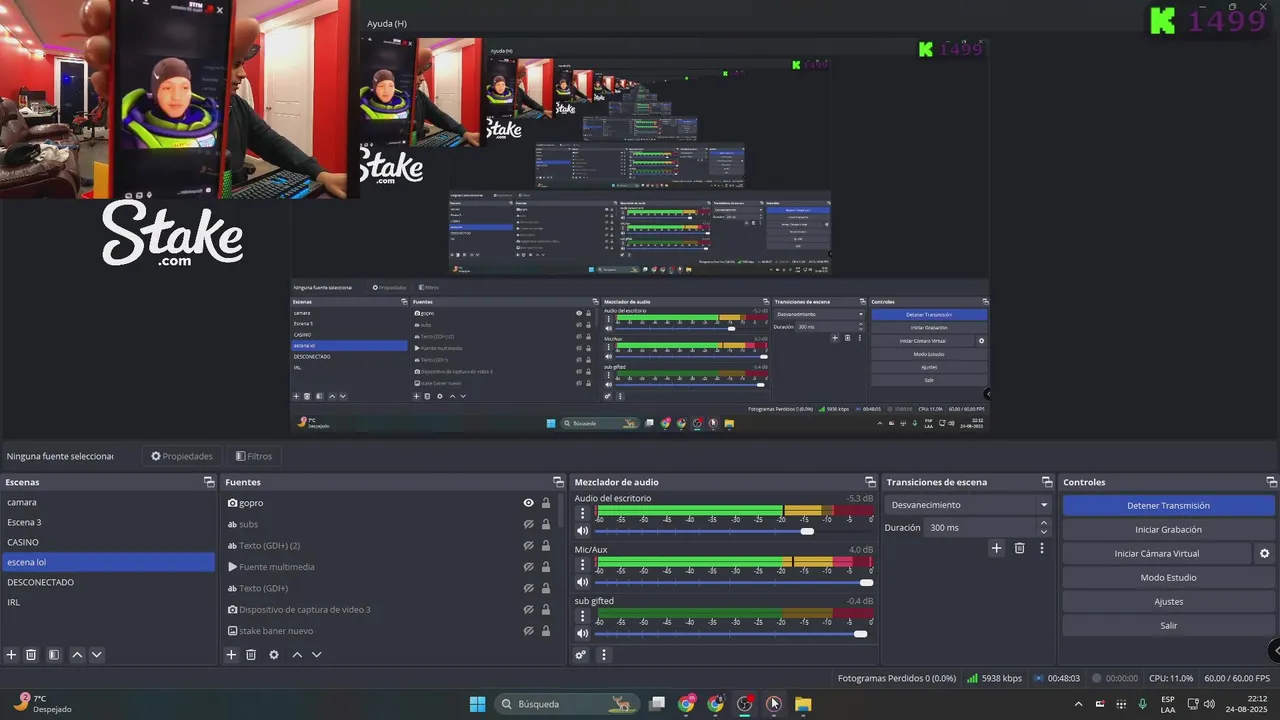This screenshot has height=720, width=1280.
Task: Pop out the Escenas dock panel
Action: (209, 482)
